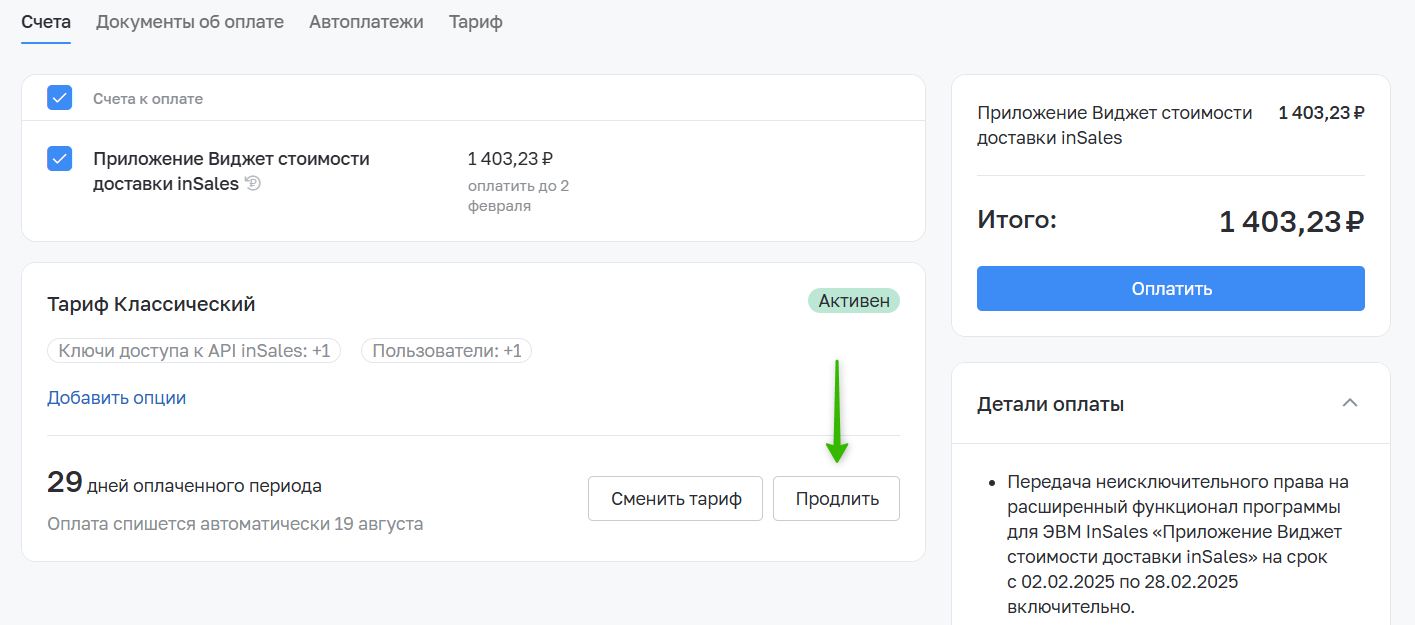The height and width of the screenshot is (625, 1415).
Task: Select the Ключи доступа к API inSales: +1 chip
Action: tap(194, 351)
